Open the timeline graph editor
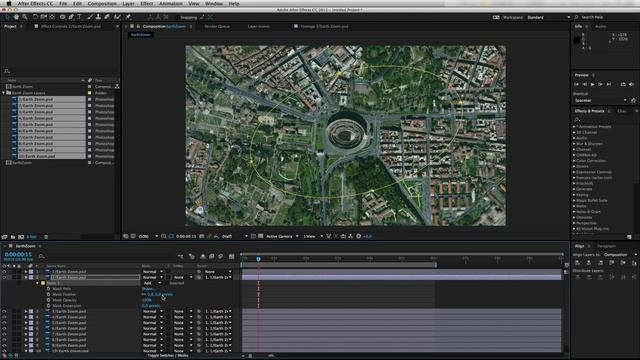 [x=231, y=256]
